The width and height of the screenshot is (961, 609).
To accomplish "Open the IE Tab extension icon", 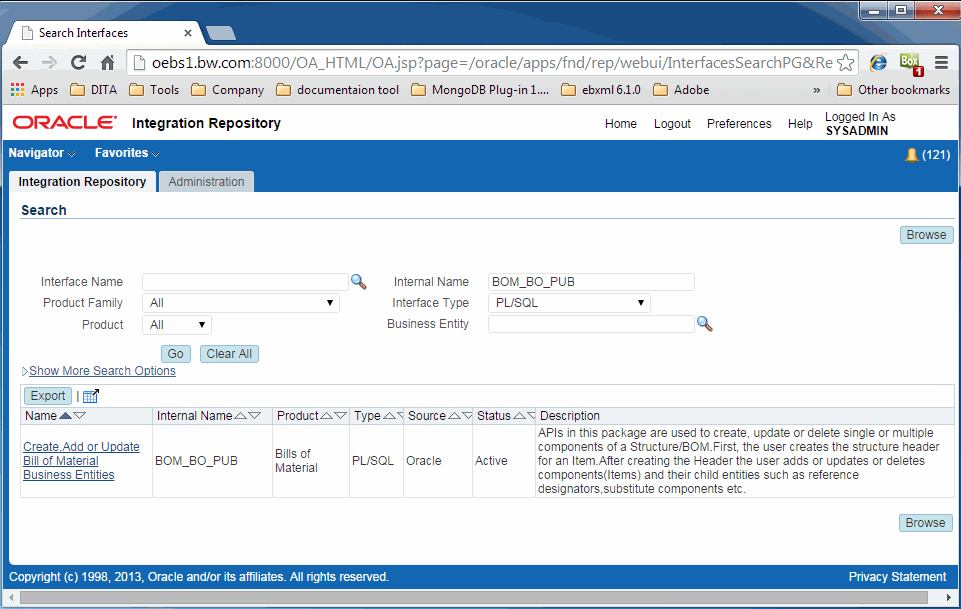I will 878,62.
